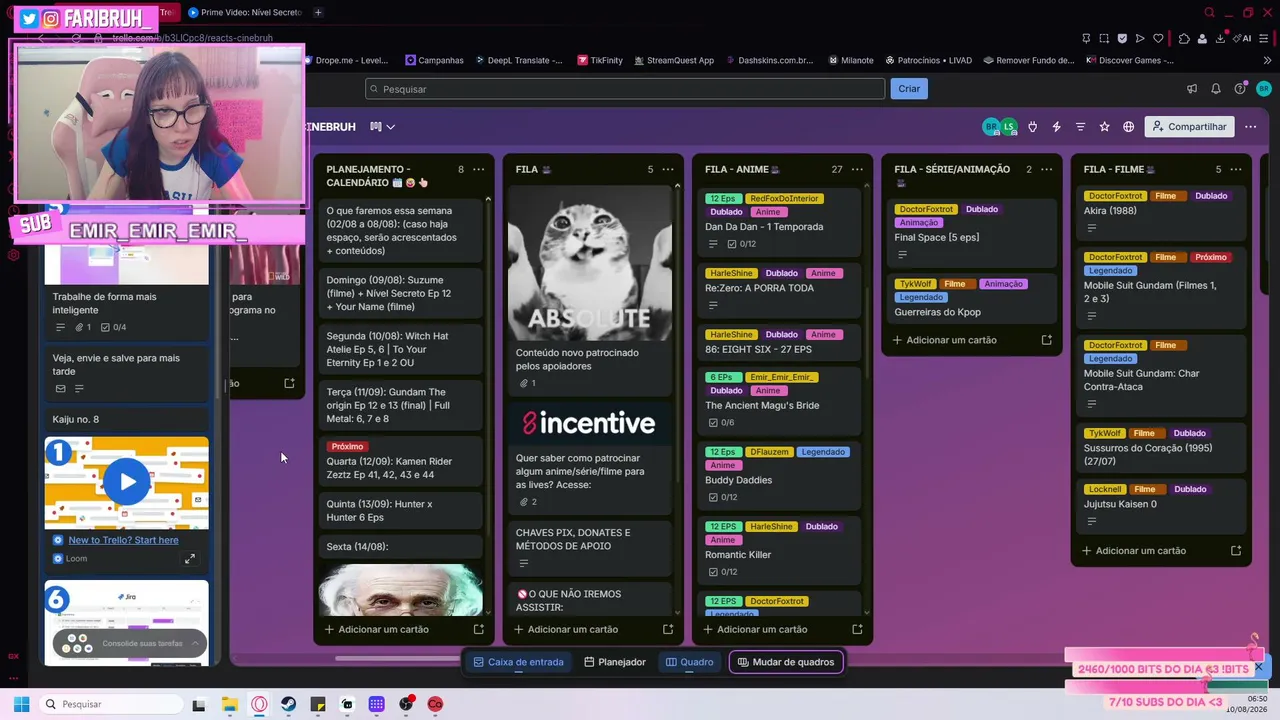Open board visibility globe icon
The height and width of the screenshot is (720, 1280).
1129,127
